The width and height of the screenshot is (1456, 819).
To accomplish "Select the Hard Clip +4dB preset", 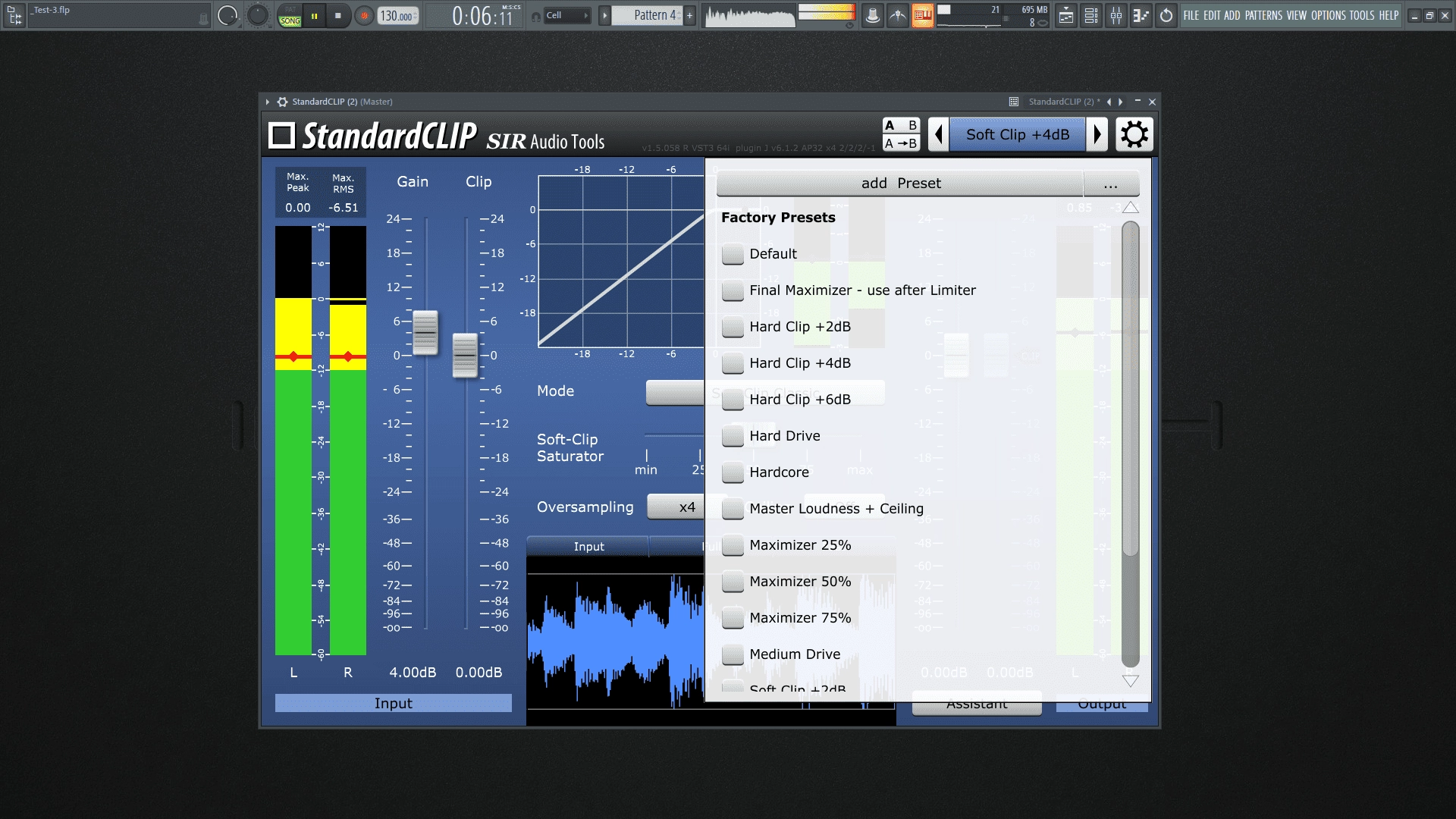I will click(786, 363).
